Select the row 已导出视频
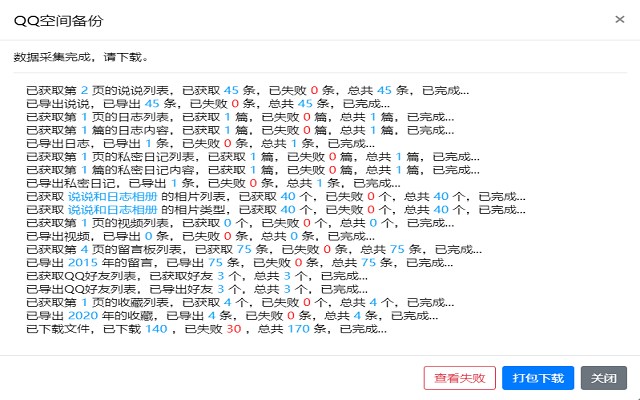 point(200,236)
